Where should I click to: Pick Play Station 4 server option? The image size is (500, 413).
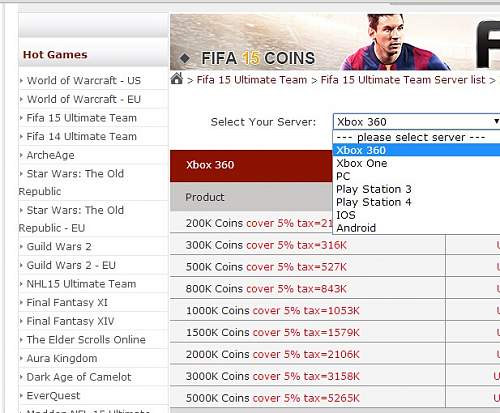tap(374, 202)
